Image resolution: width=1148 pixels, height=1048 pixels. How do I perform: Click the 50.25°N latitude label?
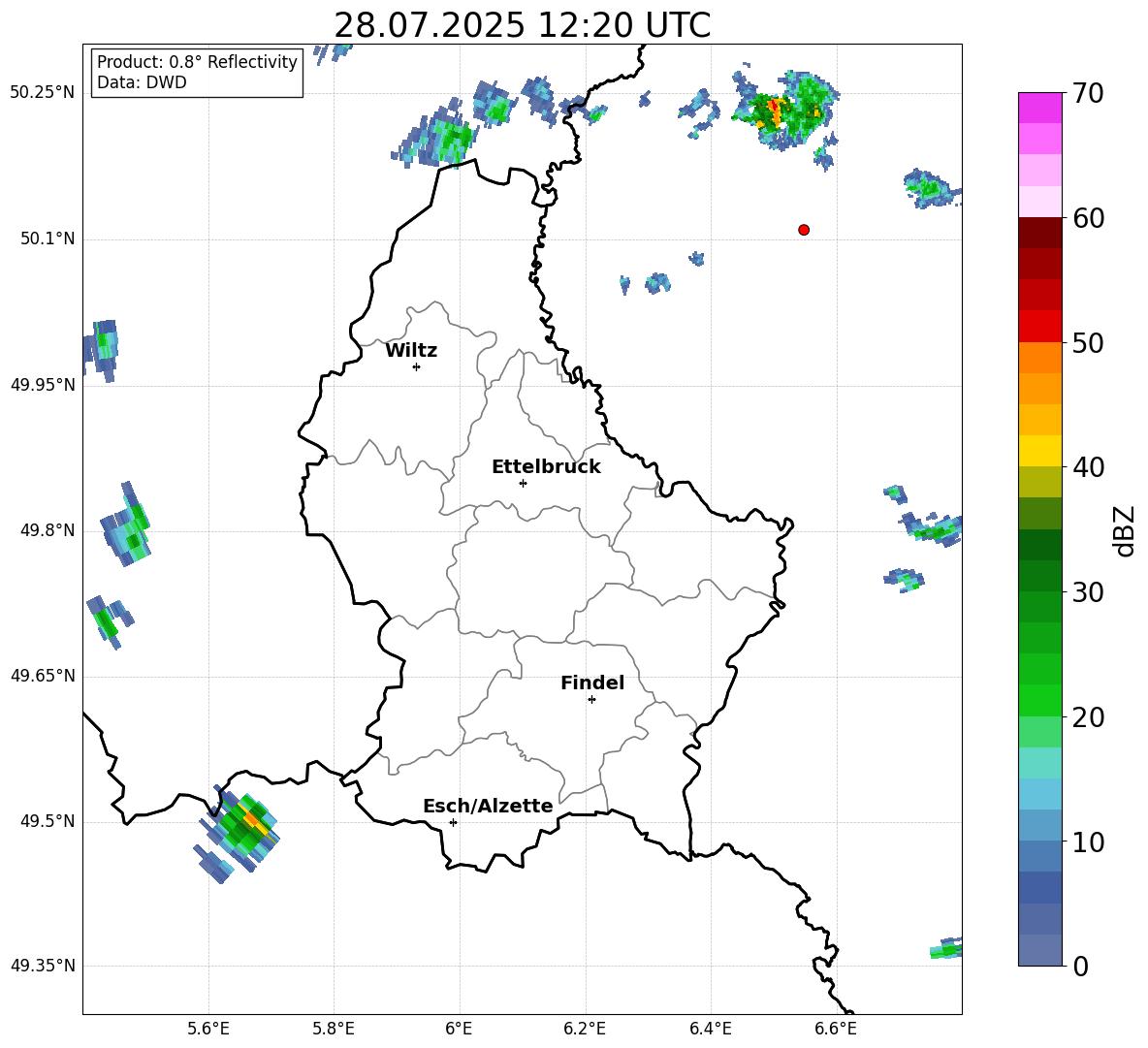pyautogui.click(x=43, y=93)
